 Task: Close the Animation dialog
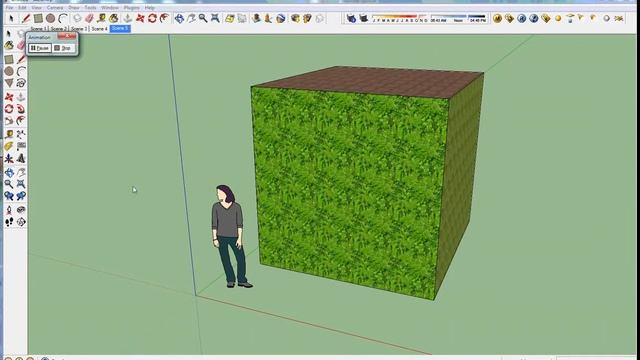point(67,37)
